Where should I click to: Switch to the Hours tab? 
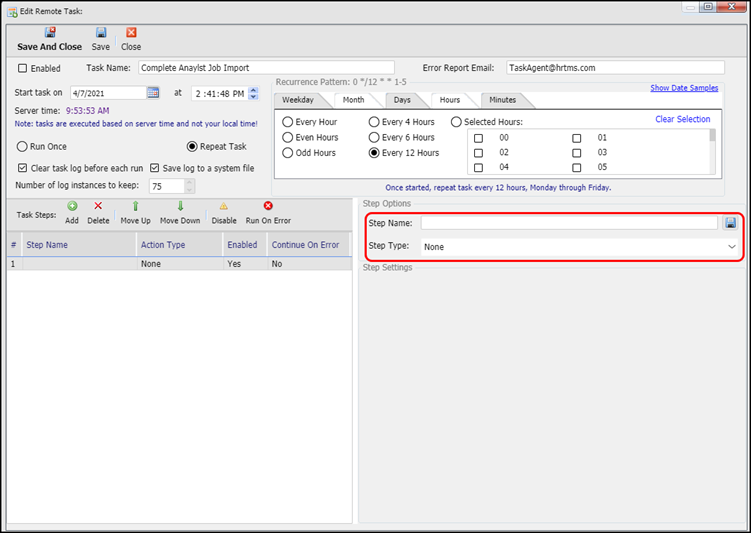(450, 100)
